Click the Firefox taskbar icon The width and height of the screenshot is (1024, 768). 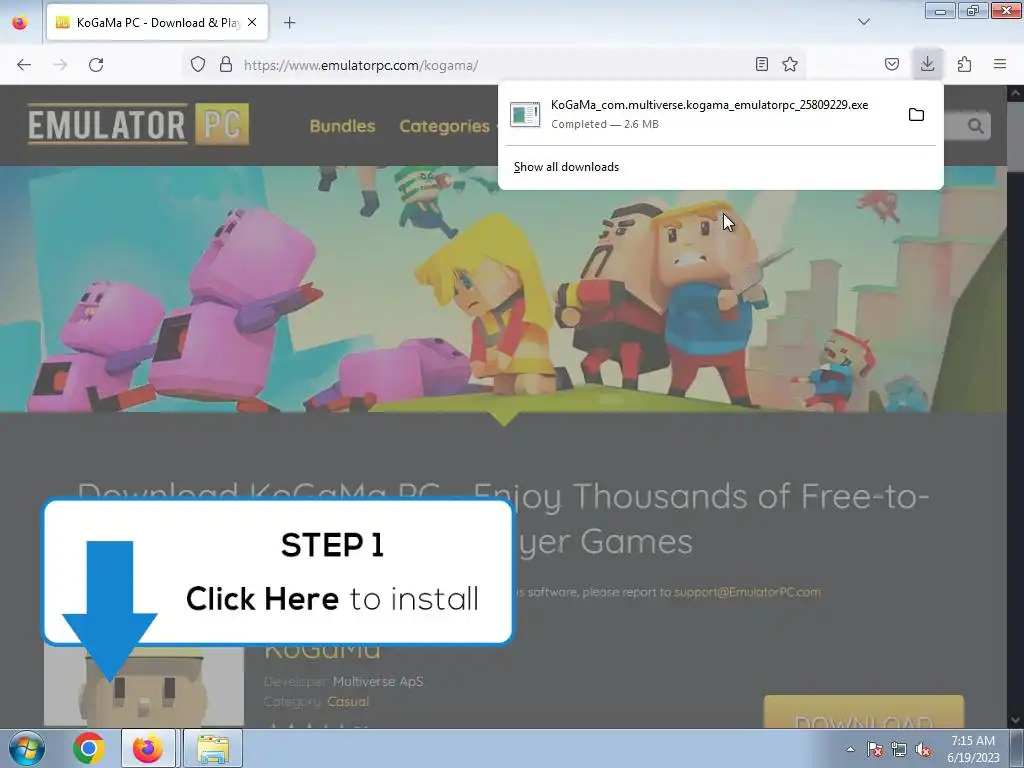(x=148, y=748)
